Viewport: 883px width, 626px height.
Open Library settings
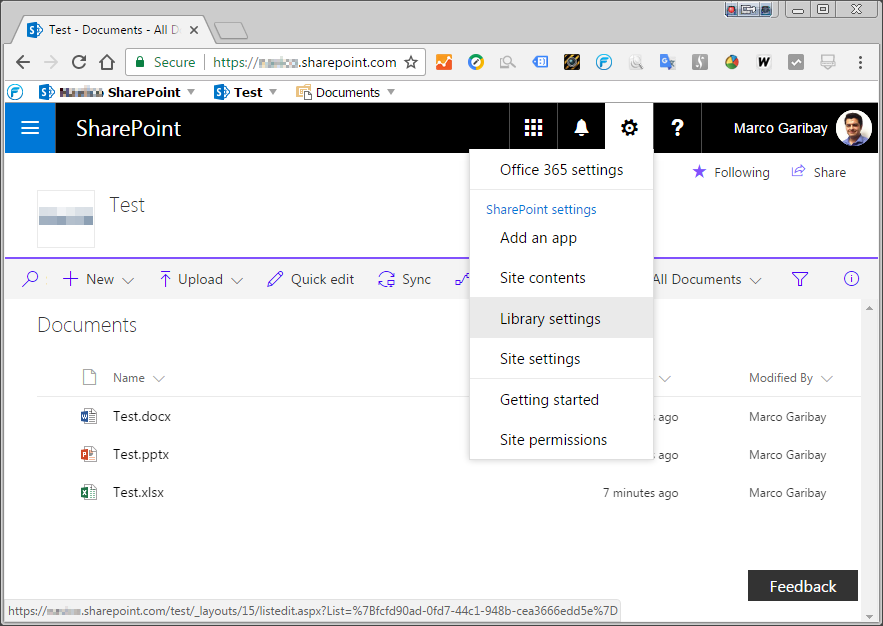561,318
